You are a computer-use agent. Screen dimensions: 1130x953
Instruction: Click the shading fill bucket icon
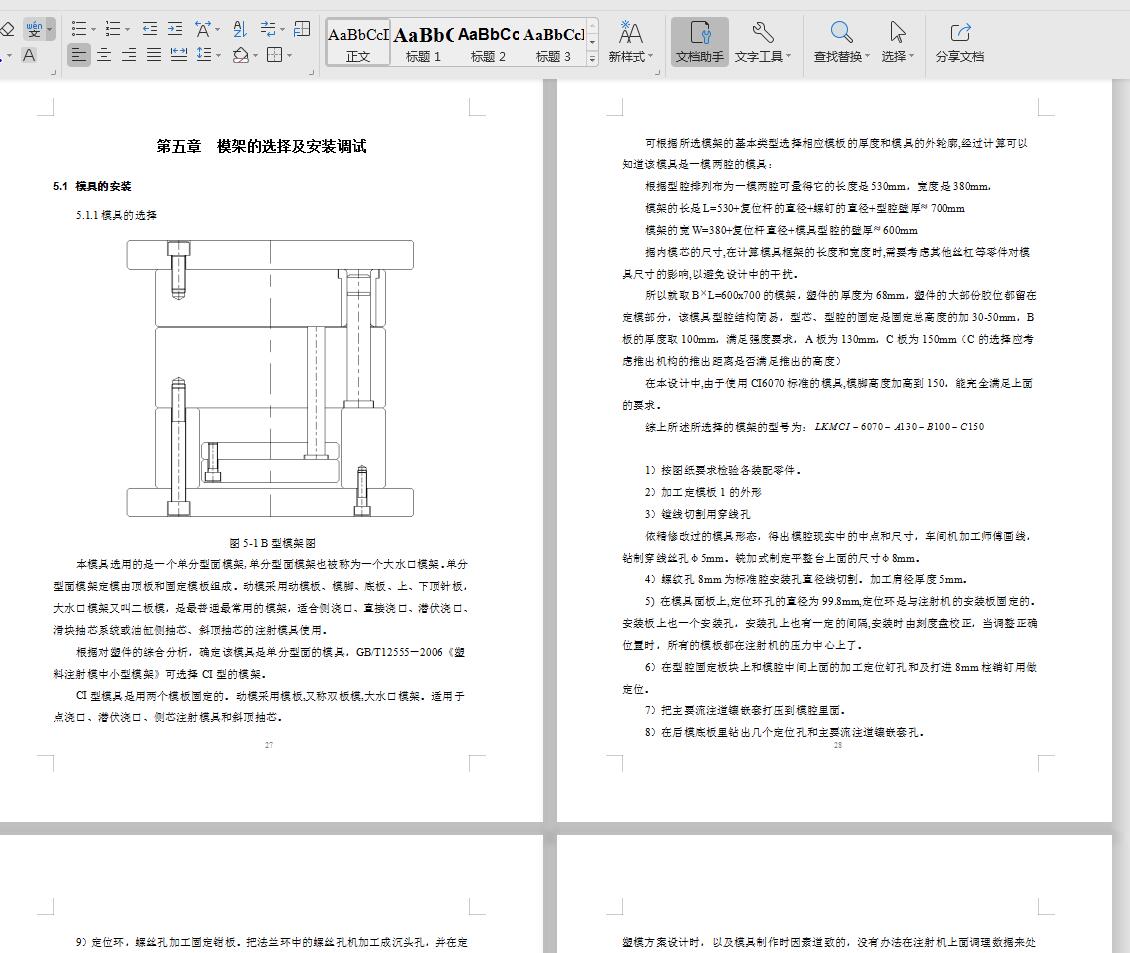(241, 55)
